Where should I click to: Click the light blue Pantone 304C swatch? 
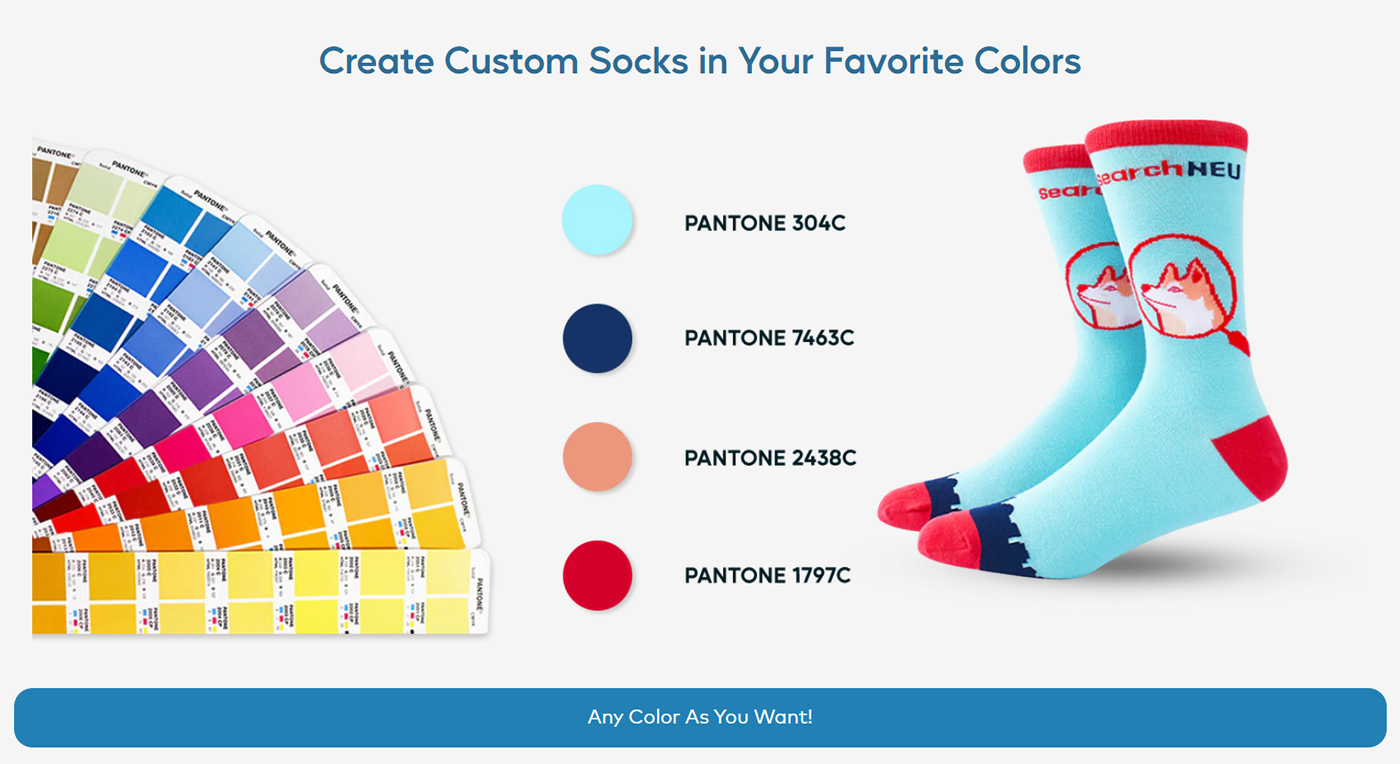tap(598, 220)
